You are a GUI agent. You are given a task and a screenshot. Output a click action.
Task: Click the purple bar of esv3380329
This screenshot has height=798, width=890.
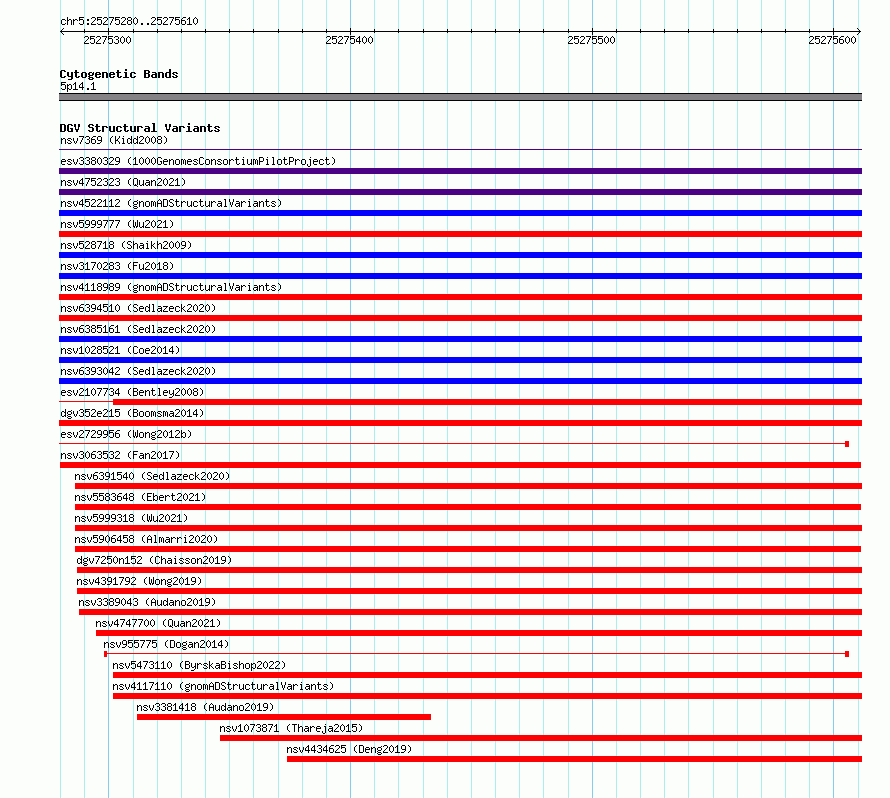pos(460,171)
